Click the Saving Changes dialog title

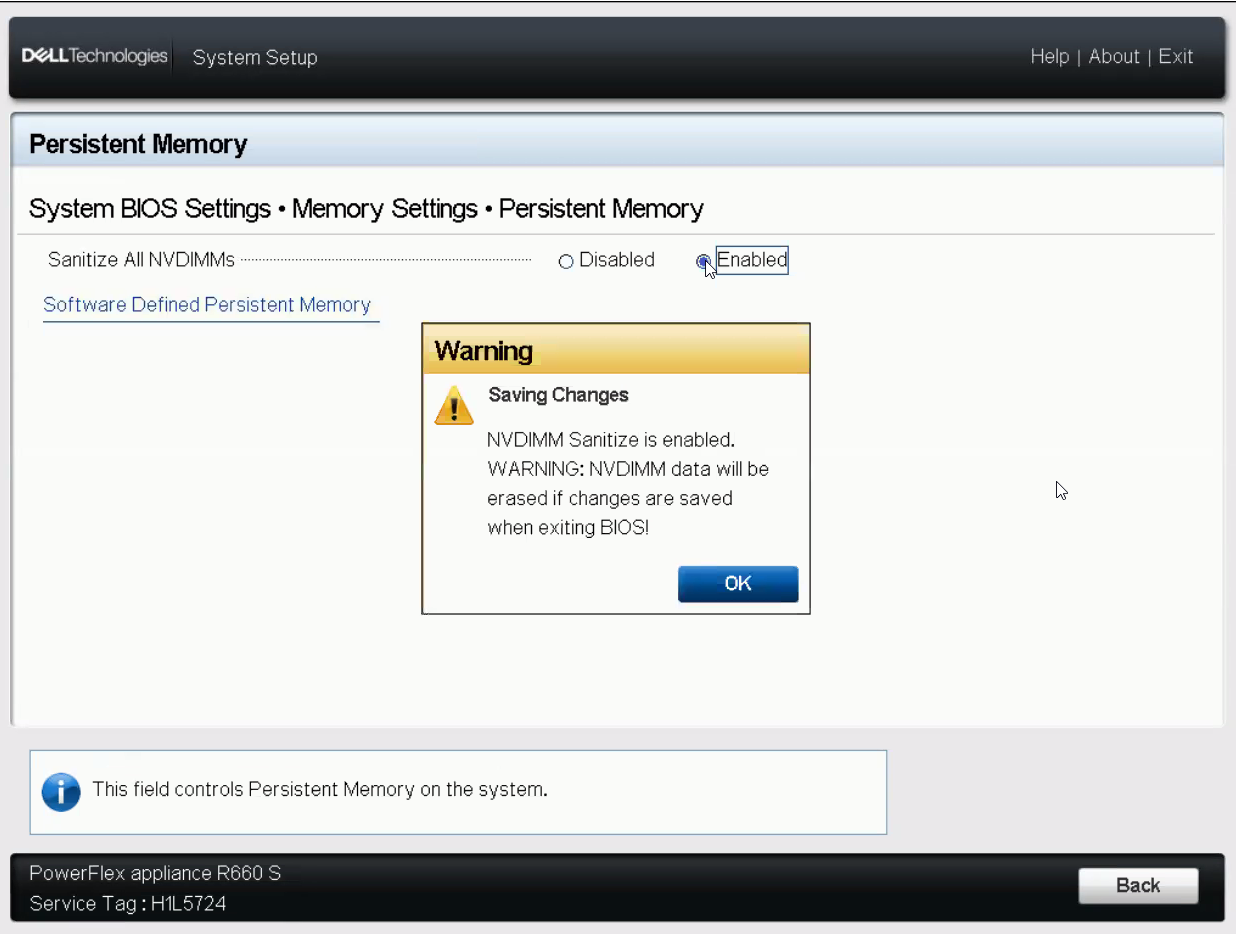(x=558, y=395)
